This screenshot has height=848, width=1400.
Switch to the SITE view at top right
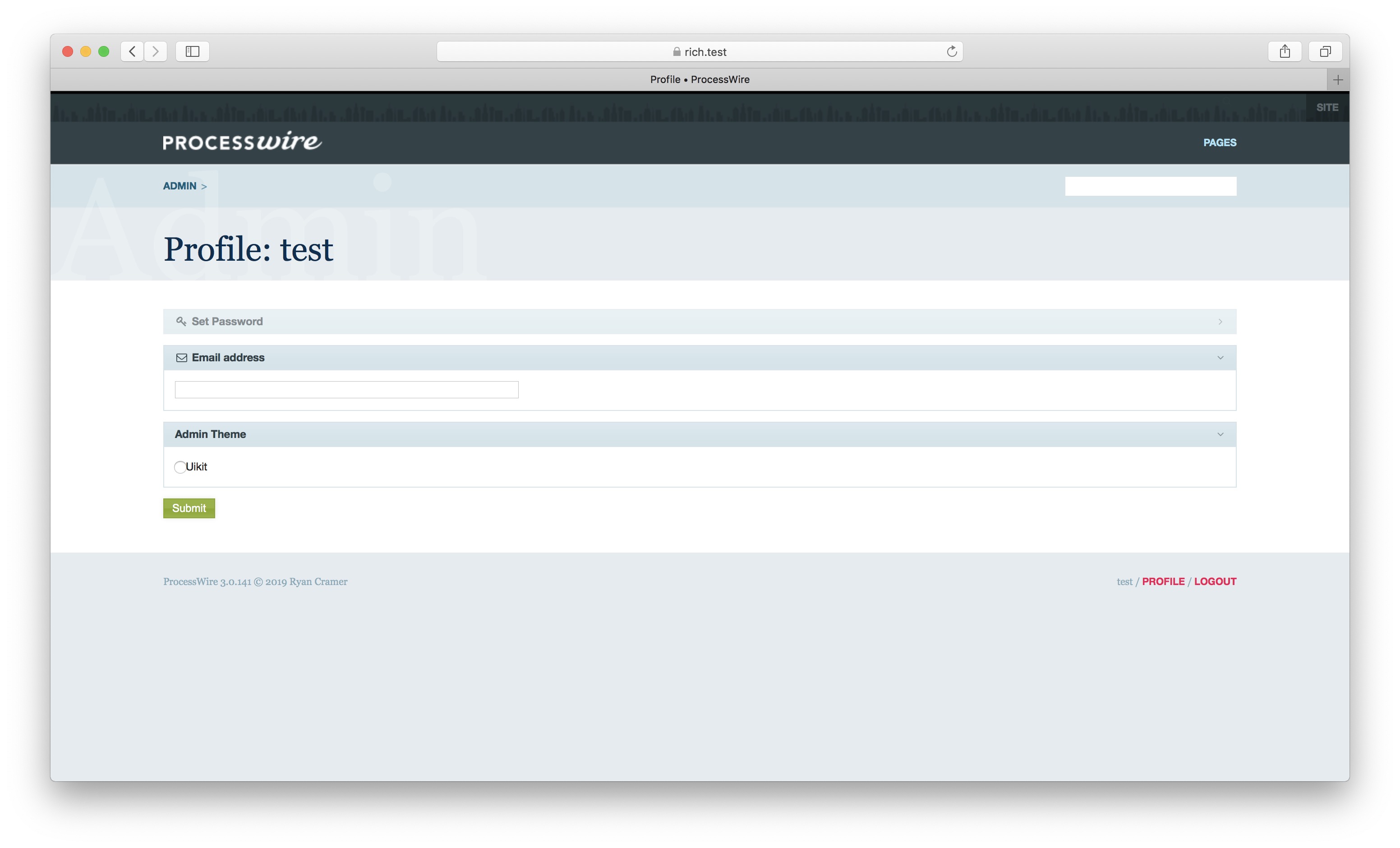[1327, 107]
